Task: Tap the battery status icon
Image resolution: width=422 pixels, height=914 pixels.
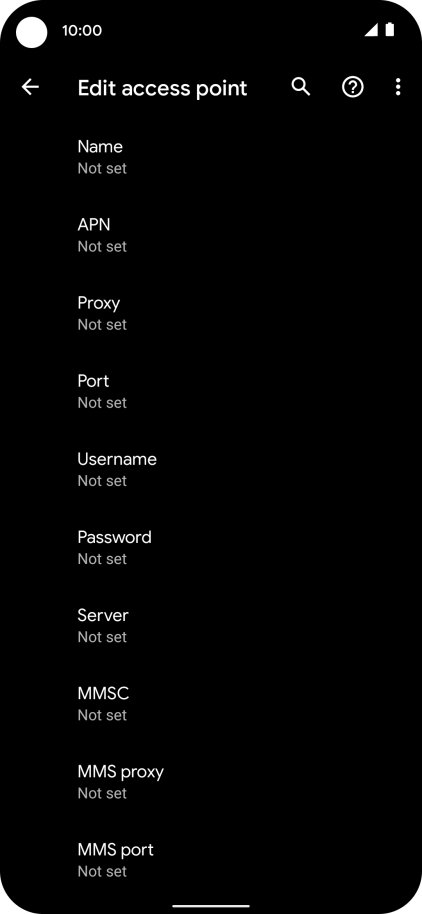Action: pos(389,30)
